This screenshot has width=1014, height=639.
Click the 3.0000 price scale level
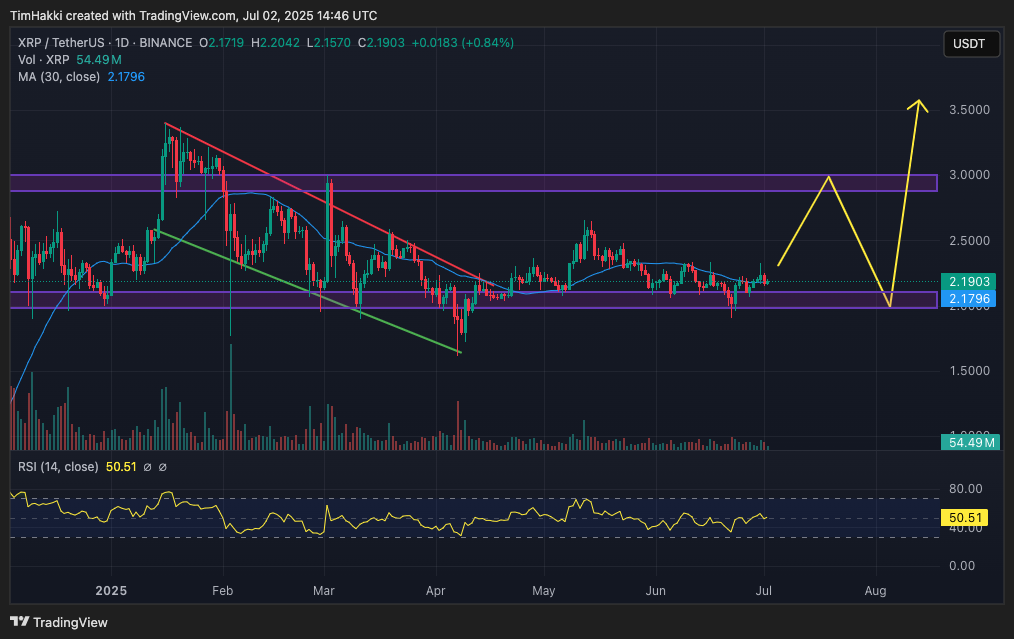(969, 175)
